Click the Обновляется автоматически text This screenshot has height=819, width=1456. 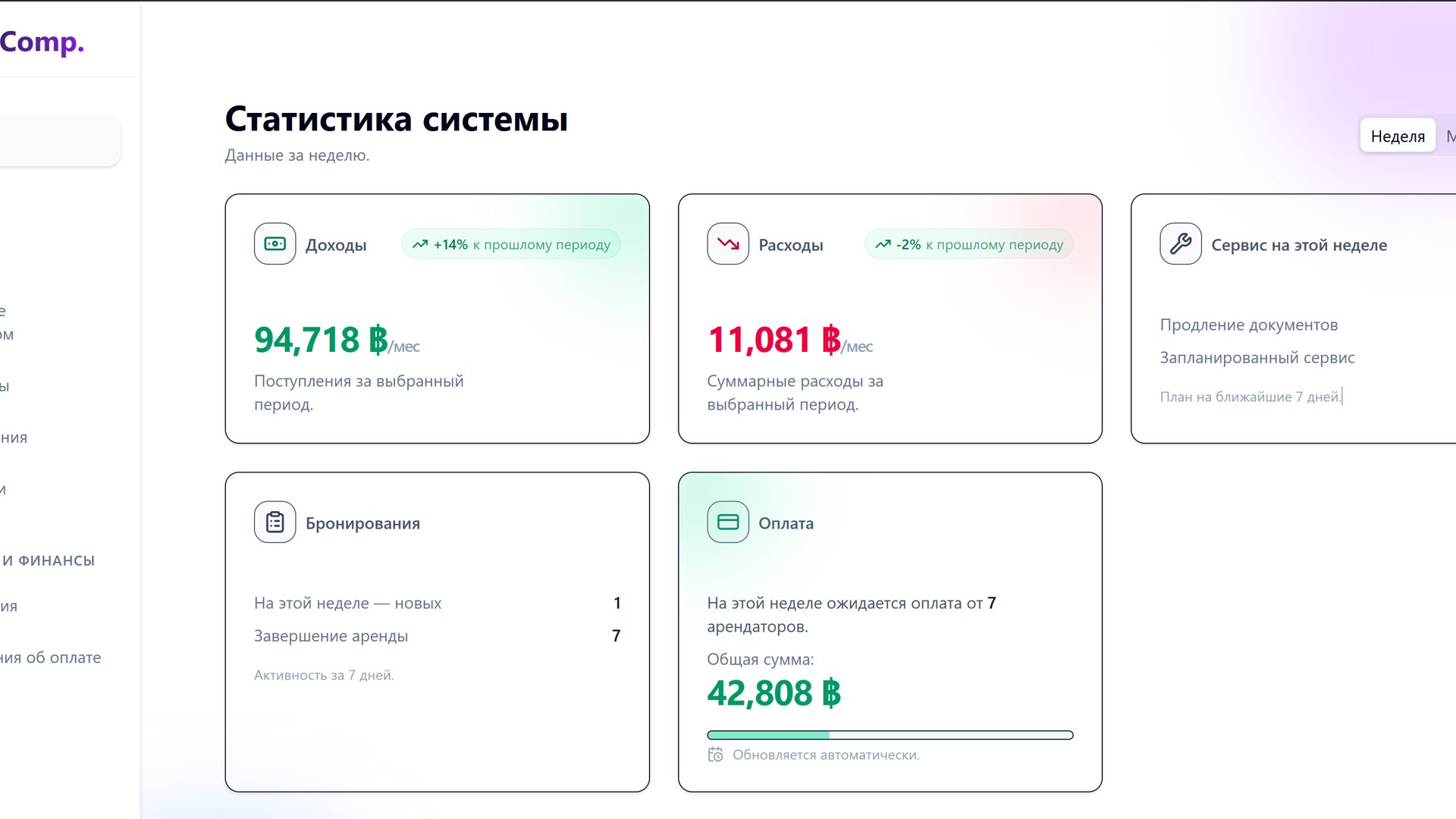(x=826, y=755)
